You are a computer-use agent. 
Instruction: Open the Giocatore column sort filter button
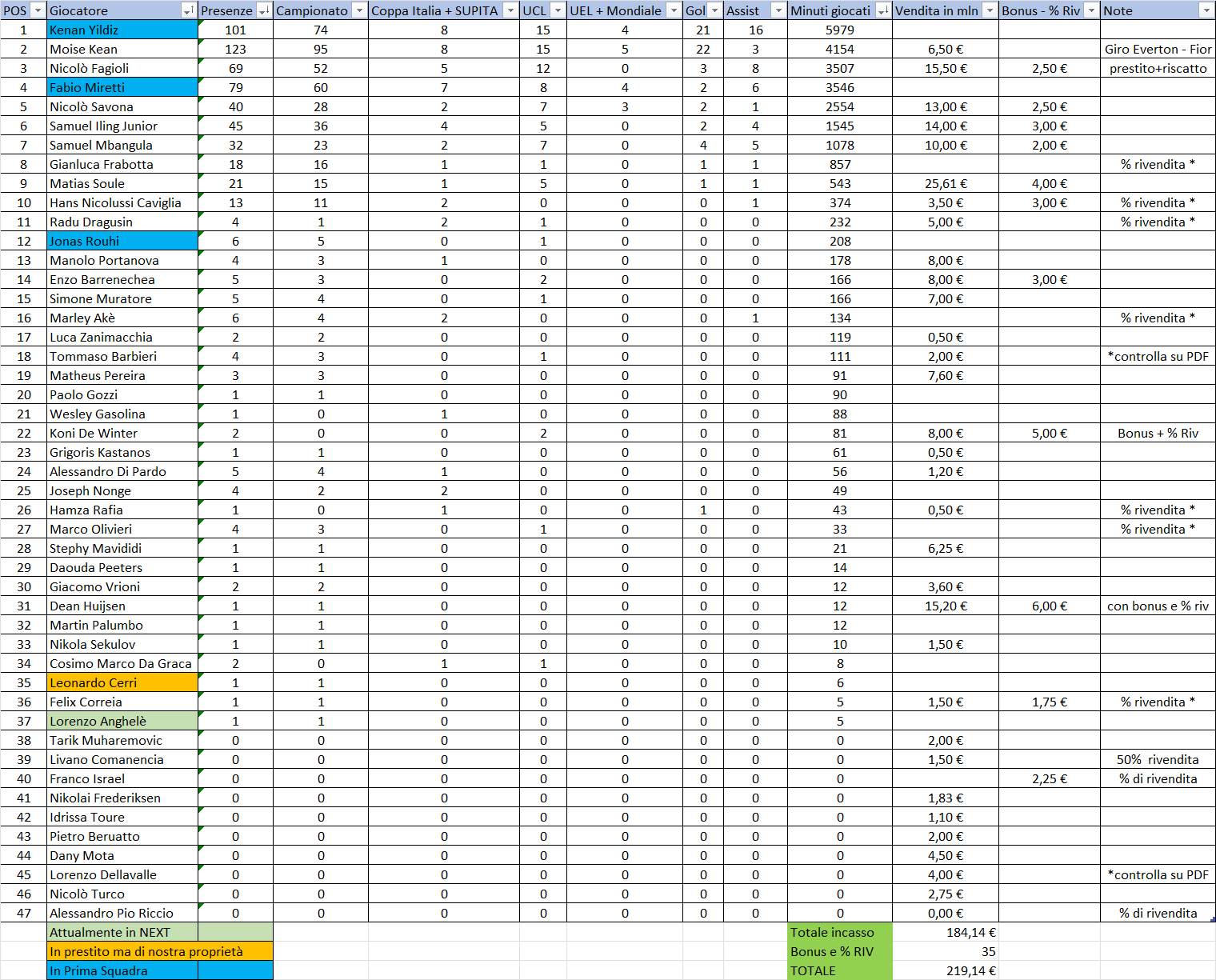click(189, 10)
